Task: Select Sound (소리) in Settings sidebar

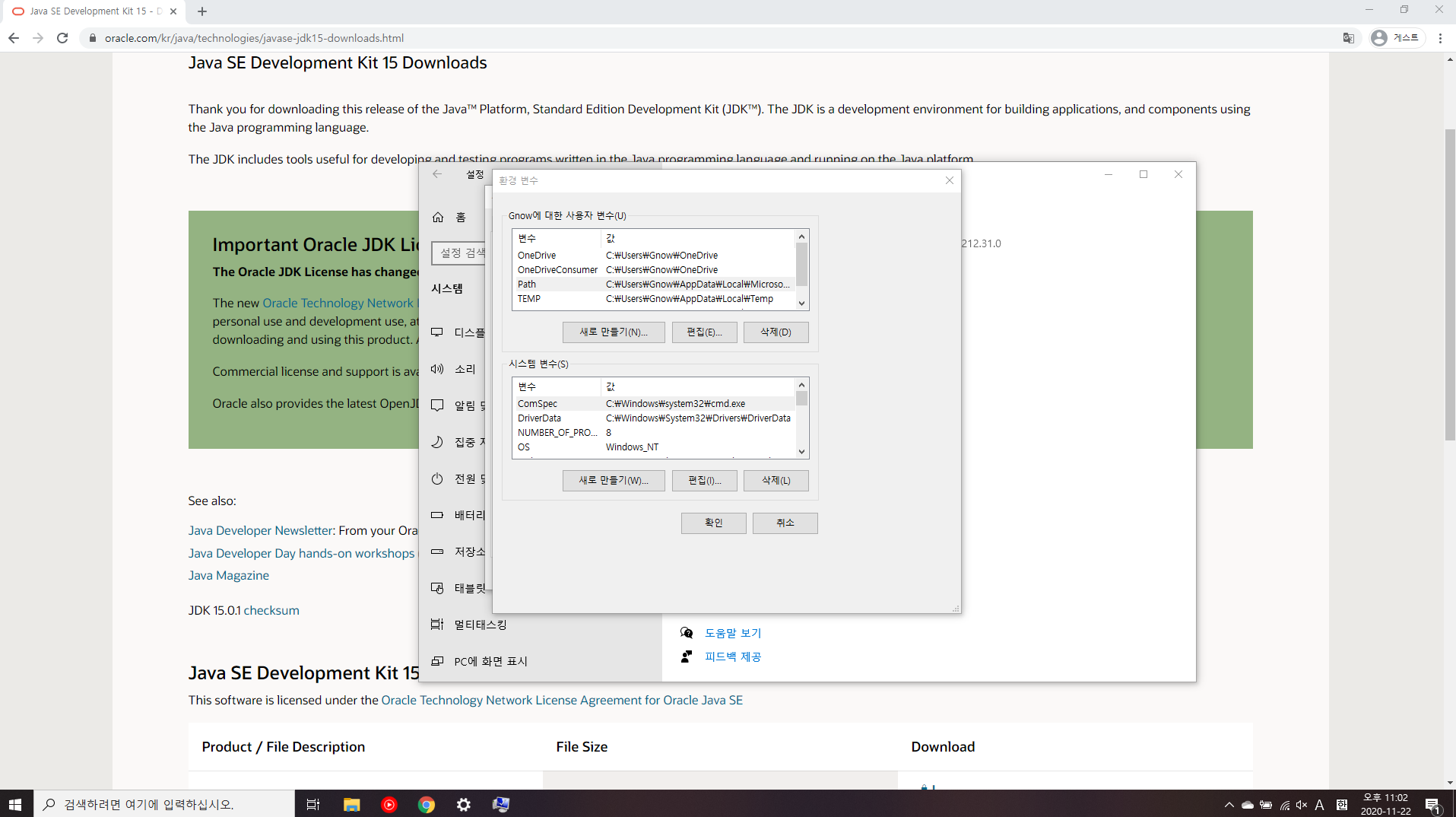Action: pyautogui.click(x=453, y=369)
